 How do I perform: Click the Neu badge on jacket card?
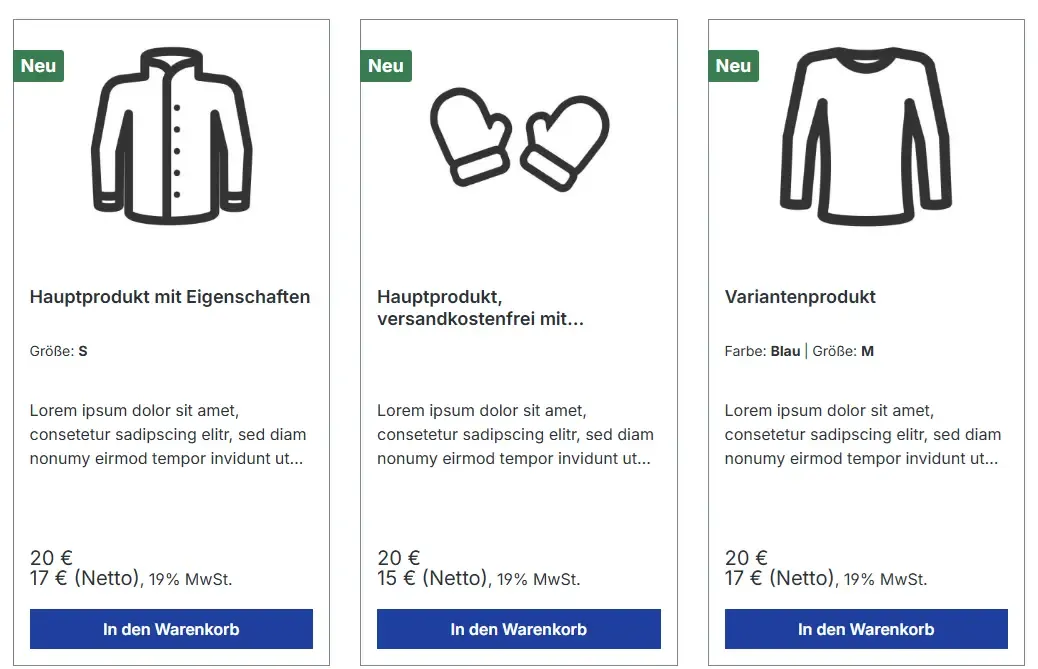[x=39, y=66]
